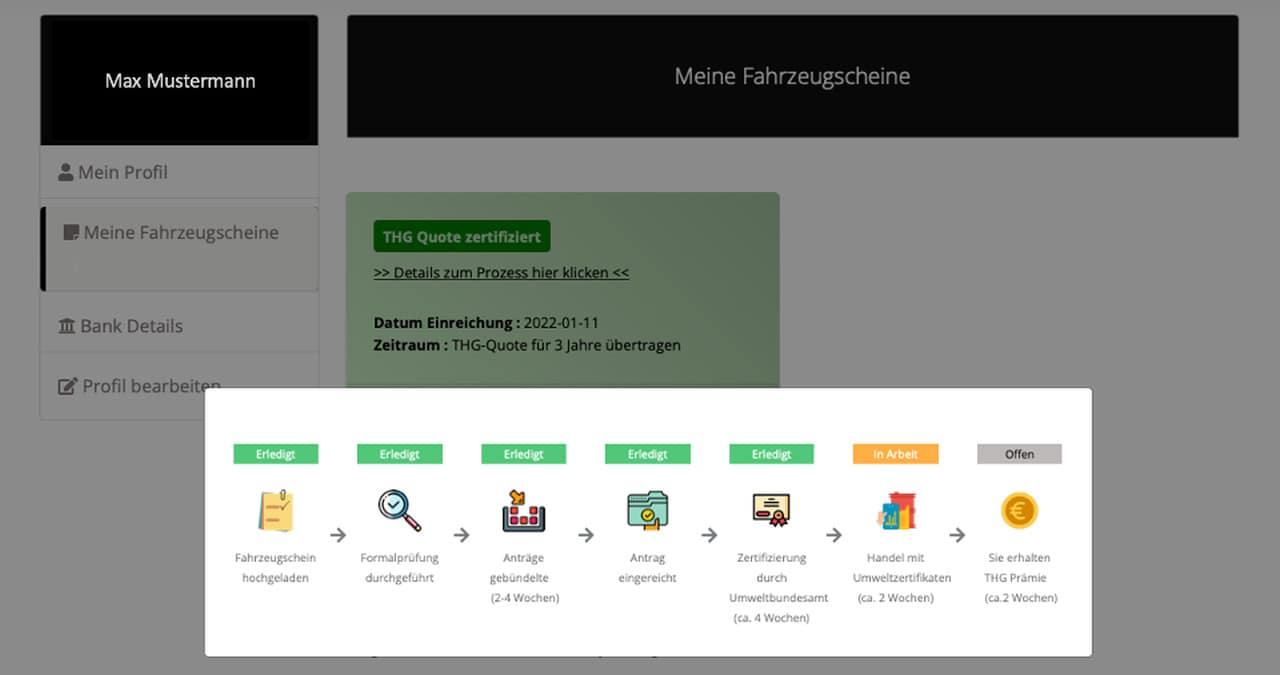Click the Fahrzeugschein hochgeladen document icon
The width and height of the screenshot is (1280, 675).
pyautogui.click(x=275, y=510)
